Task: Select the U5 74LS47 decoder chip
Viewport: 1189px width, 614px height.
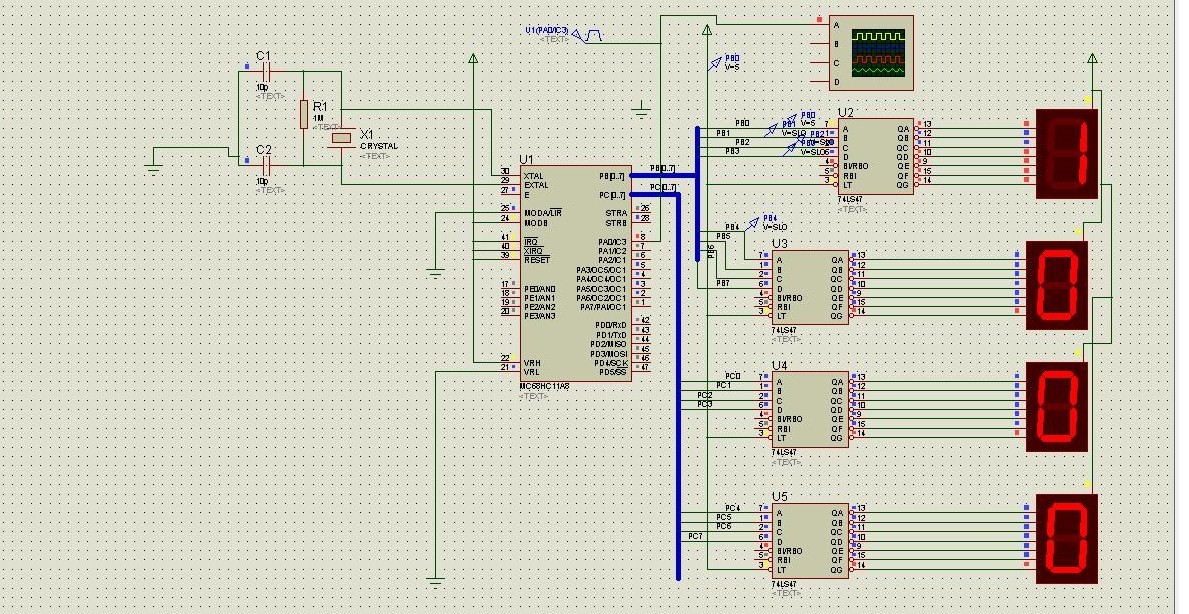Action: pos(810,541)
